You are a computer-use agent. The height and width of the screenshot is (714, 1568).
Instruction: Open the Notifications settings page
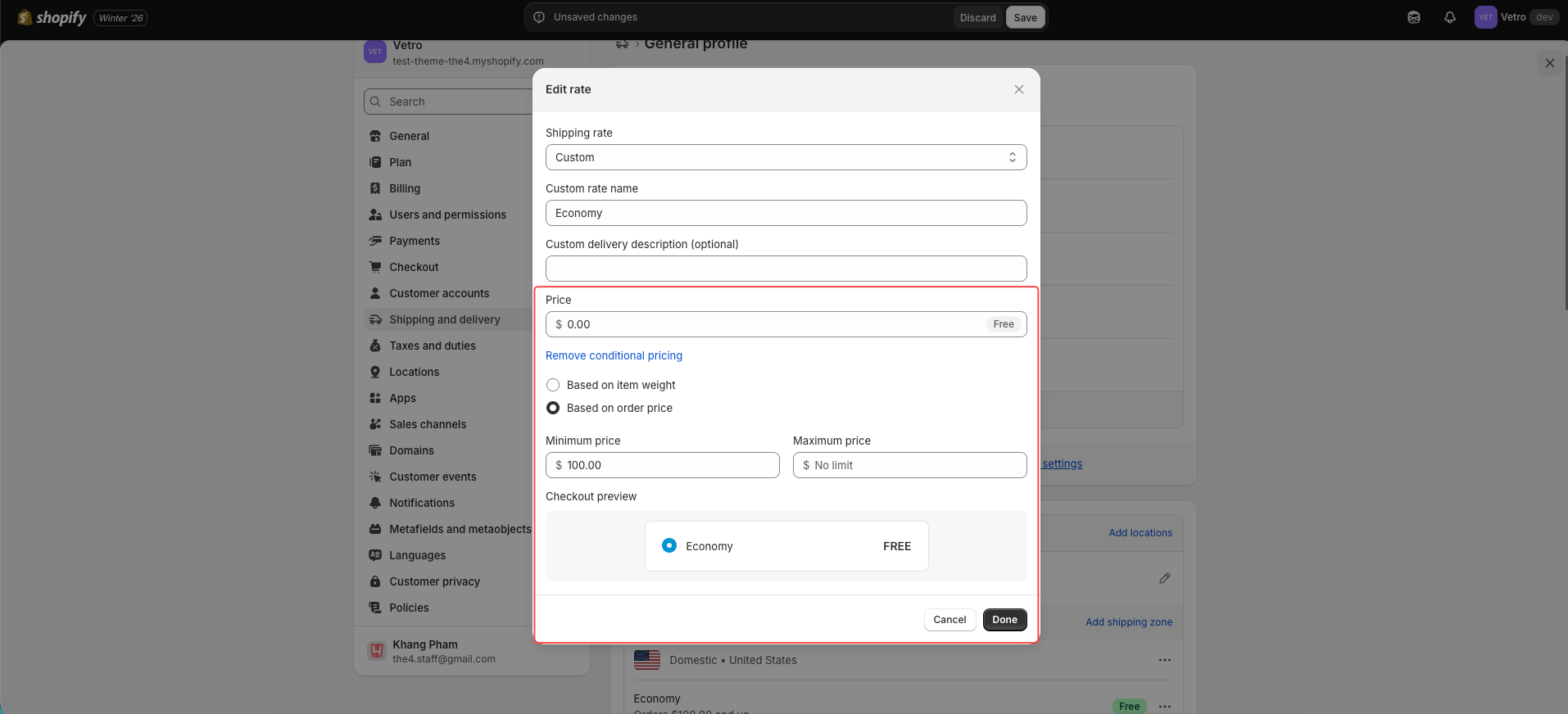click(421, 503)
